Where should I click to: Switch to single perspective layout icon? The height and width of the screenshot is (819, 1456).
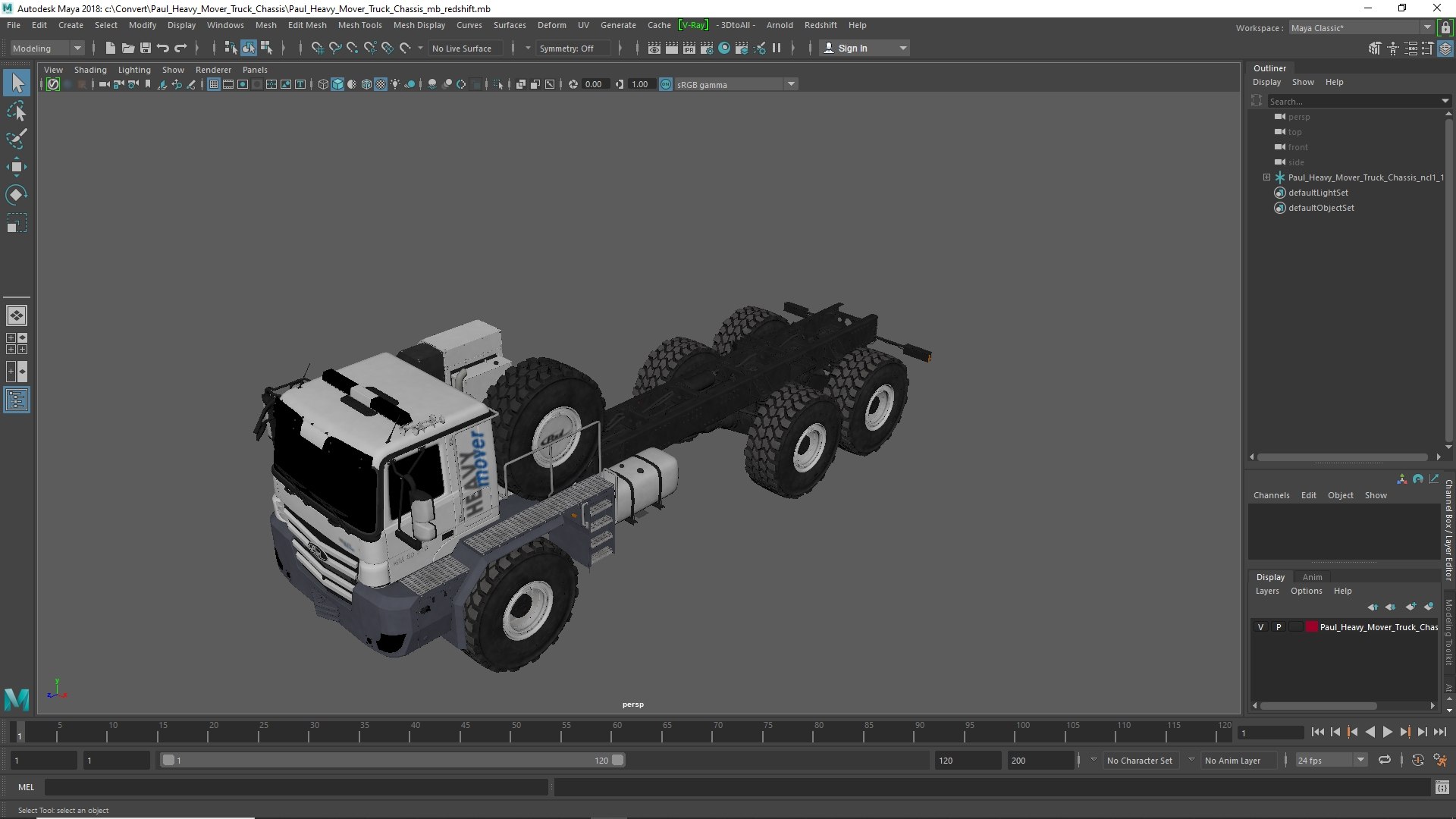[x=17, y=315]
